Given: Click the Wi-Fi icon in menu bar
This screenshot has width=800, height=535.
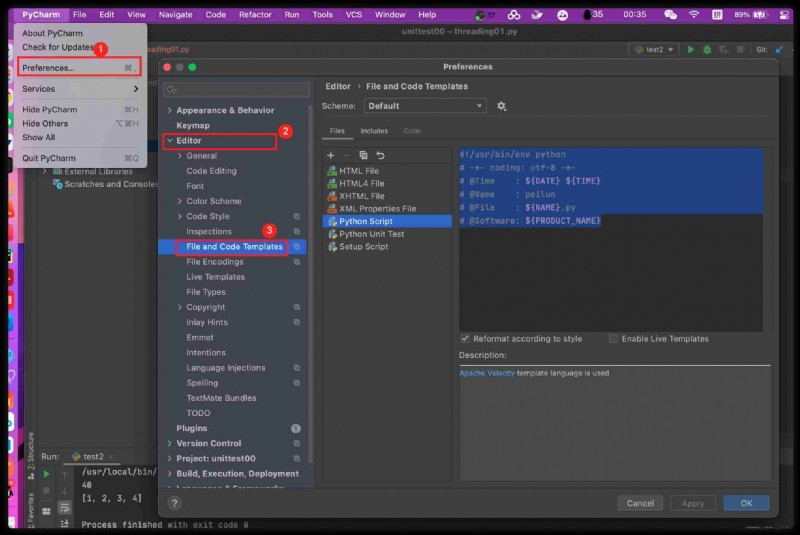Looking at the screenshot, I should point(694,15).
